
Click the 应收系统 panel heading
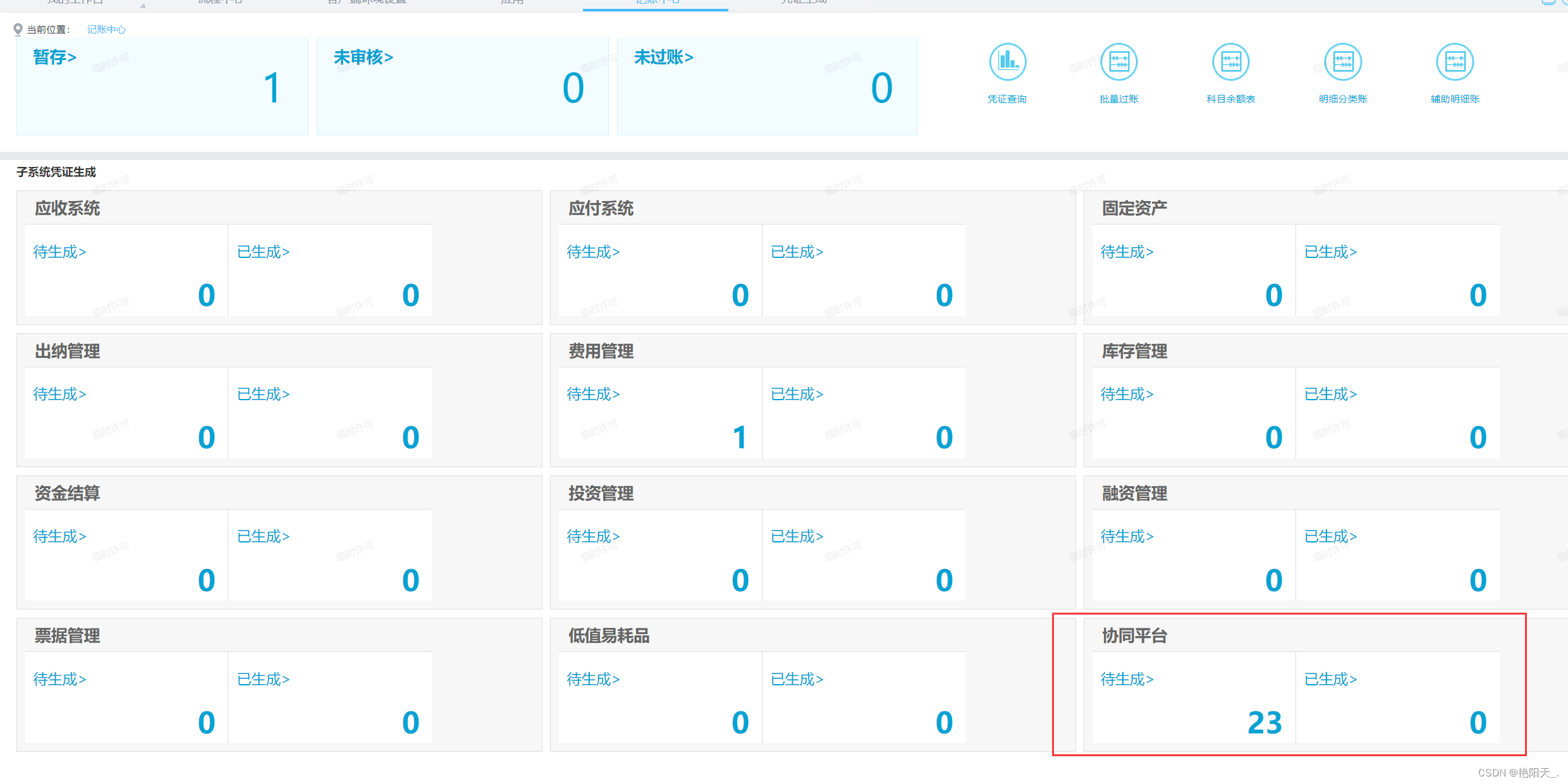coord(68,209)
